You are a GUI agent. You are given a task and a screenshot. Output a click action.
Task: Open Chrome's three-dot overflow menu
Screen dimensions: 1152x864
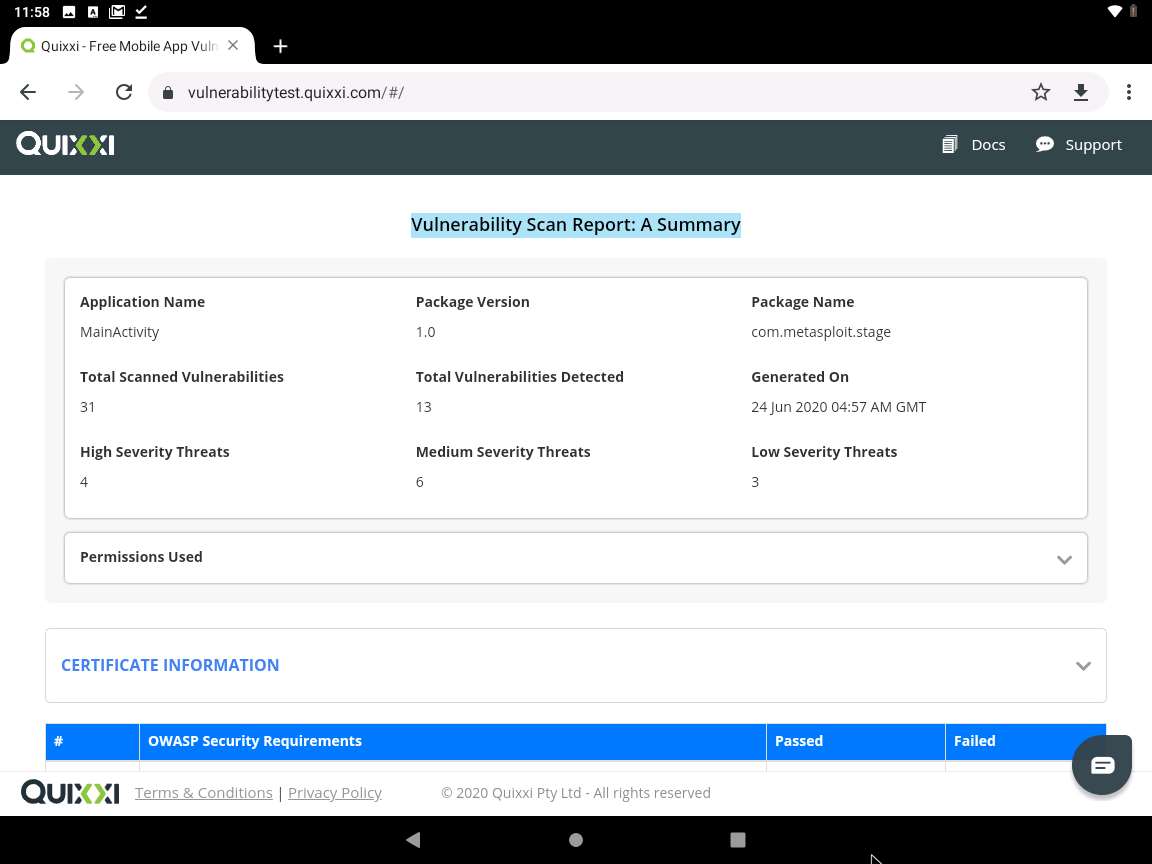[x=1129, y=91]
